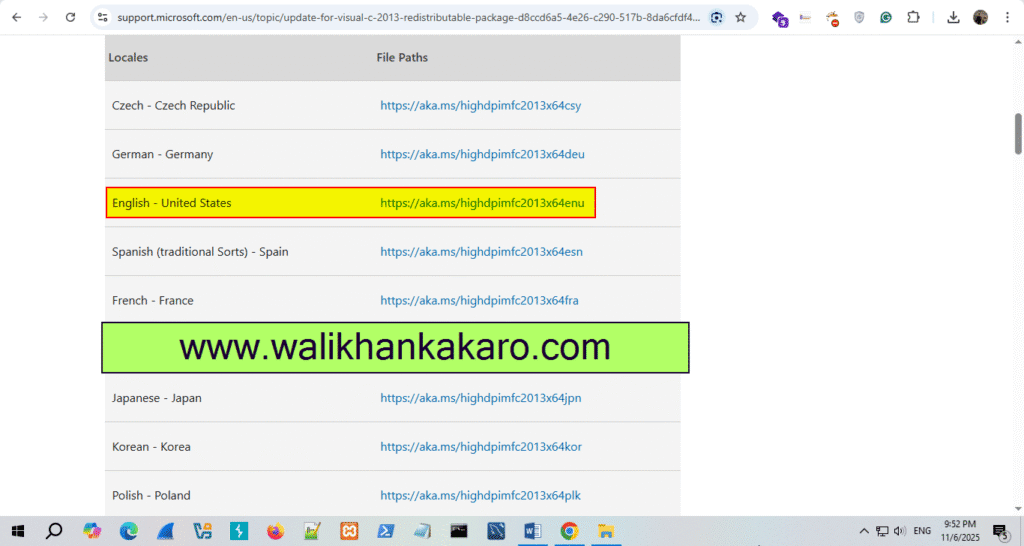Open the Chrome profile avatar
Screen dimensions: 1024x546
coord(980,17)
